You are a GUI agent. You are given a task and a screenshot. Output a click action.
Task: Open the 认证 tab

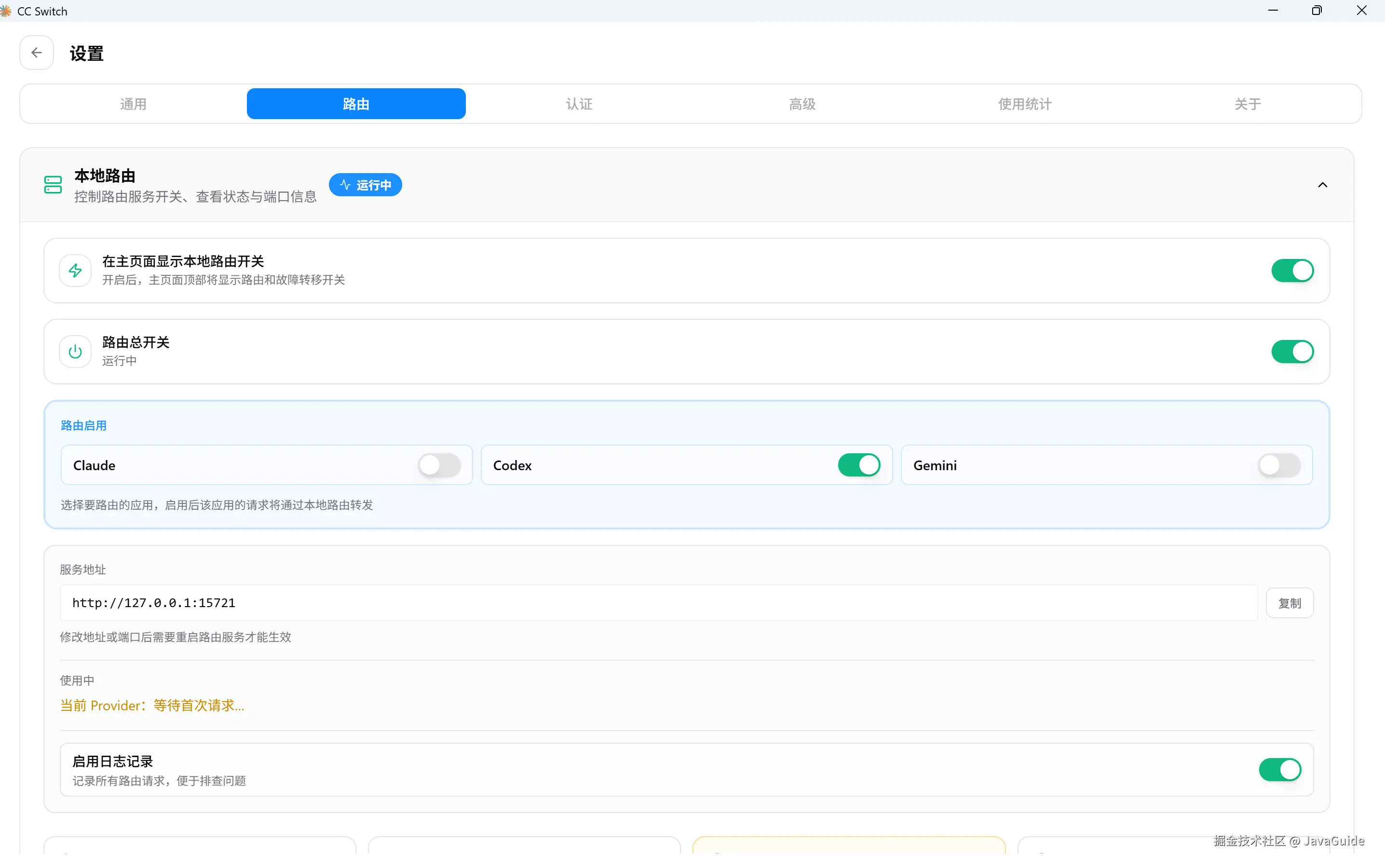[579, 104]
